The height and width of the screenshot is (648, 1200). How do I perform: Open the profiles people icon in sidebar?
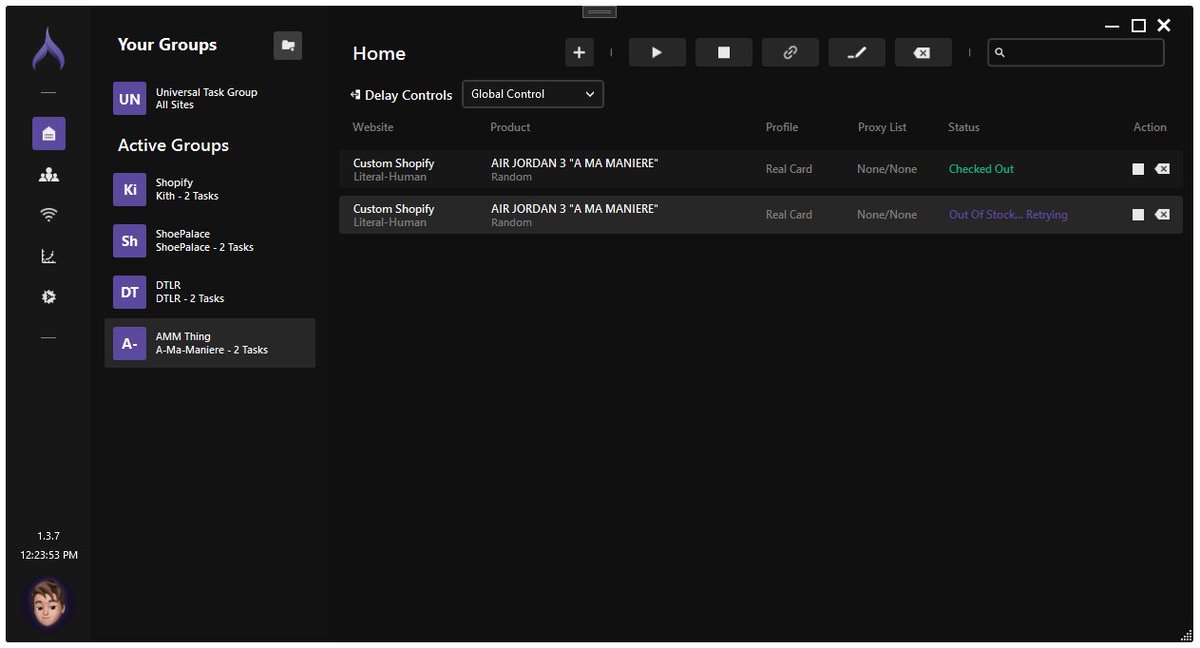click(x=49, y=175)
